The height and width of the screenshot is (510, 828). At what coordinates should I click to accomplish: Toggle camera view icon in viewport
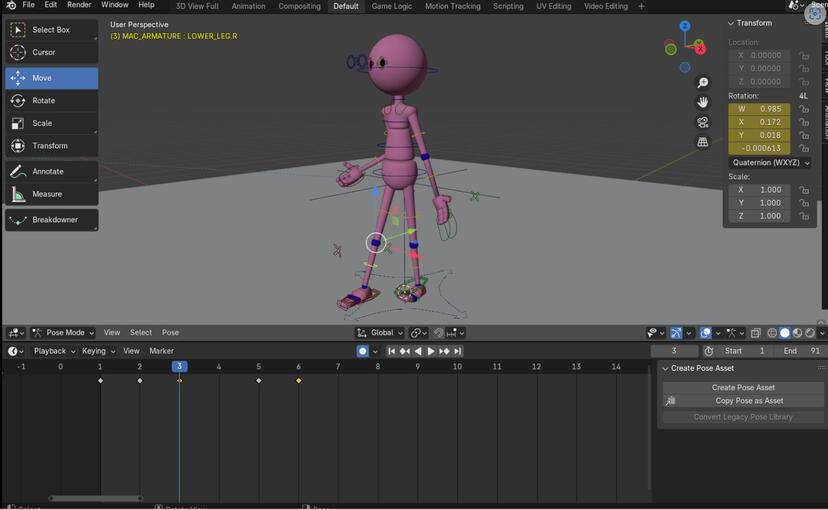(x=703, y=122)
